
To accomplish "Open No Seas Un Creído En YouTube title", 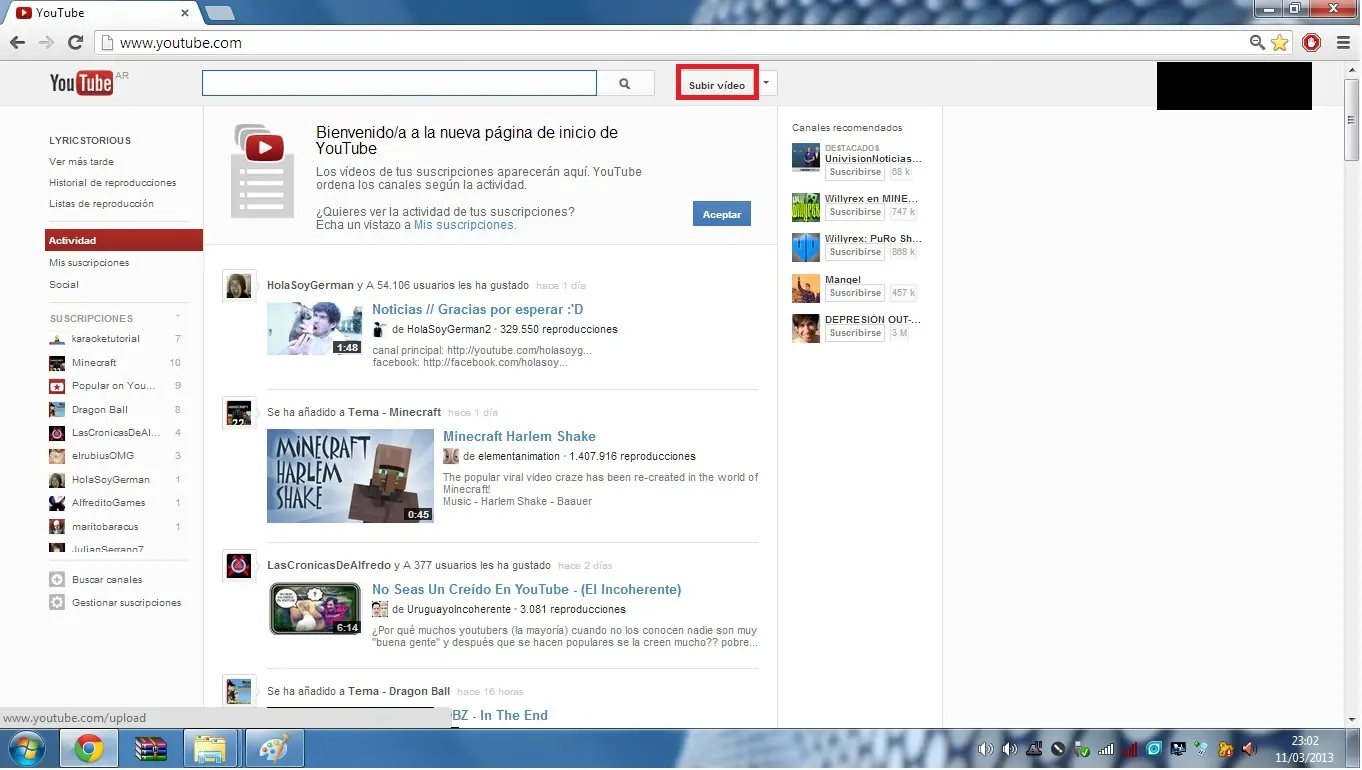I will [527, 590].
